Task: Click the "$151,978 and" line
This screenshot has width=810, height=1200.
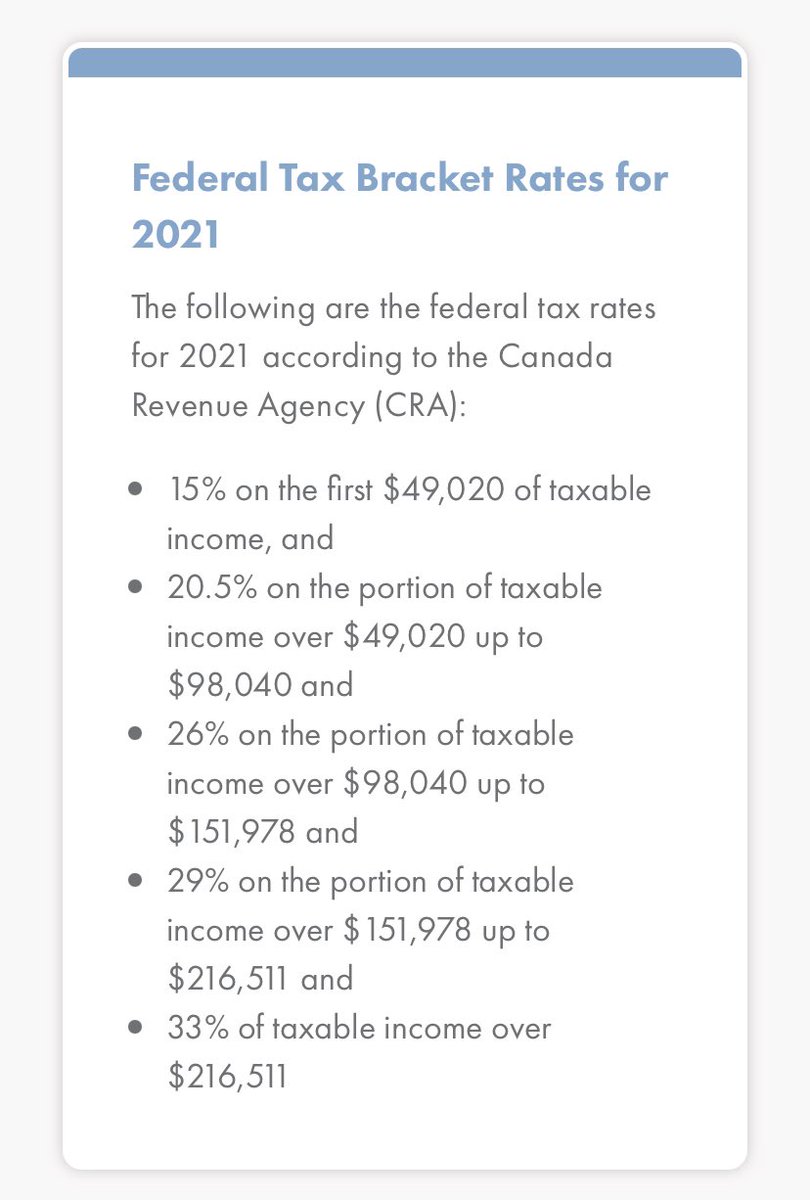Action: [x=262, y=832]
